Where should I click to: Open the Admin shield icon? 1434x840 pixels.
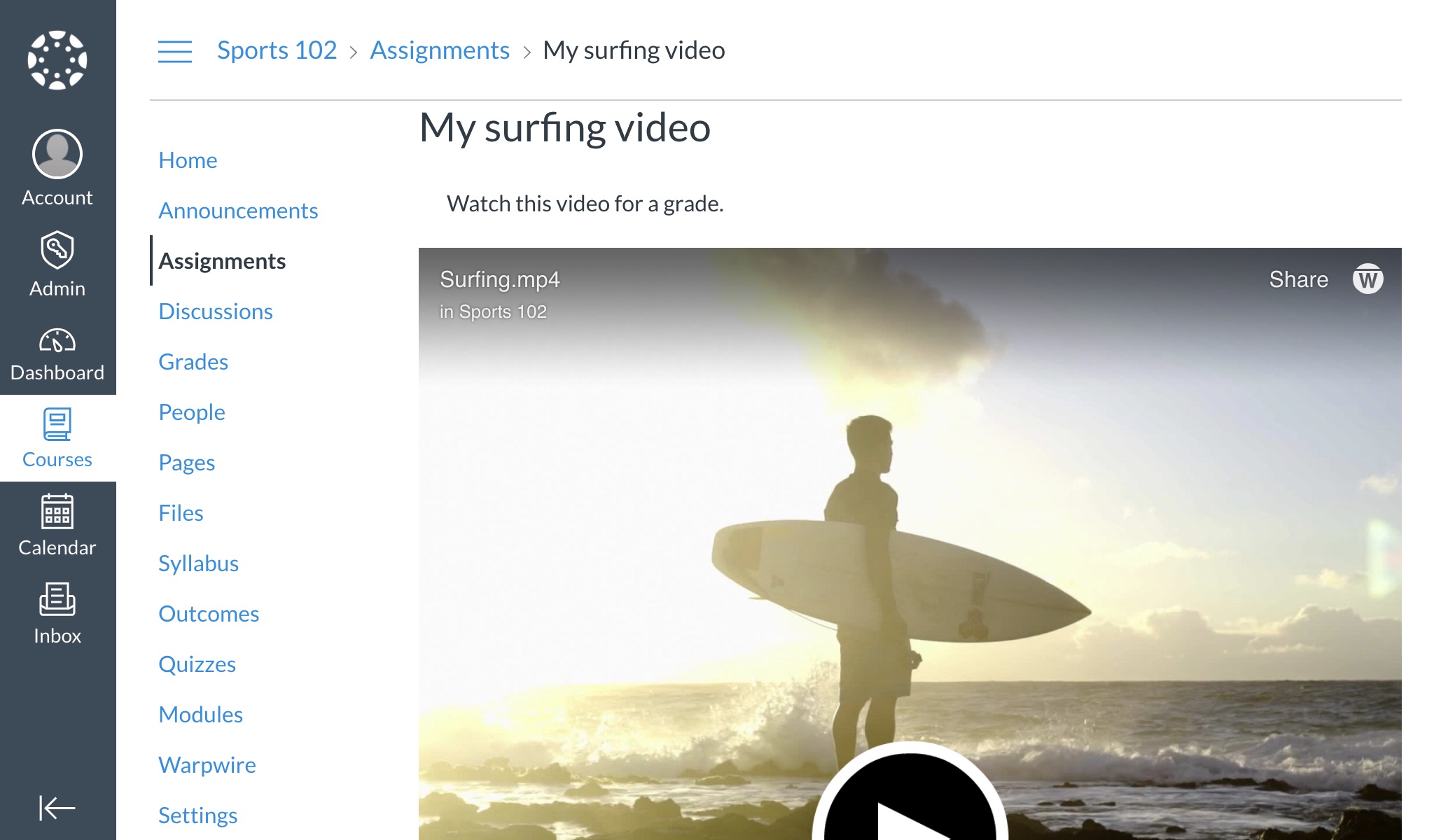[x=57, y=250]
